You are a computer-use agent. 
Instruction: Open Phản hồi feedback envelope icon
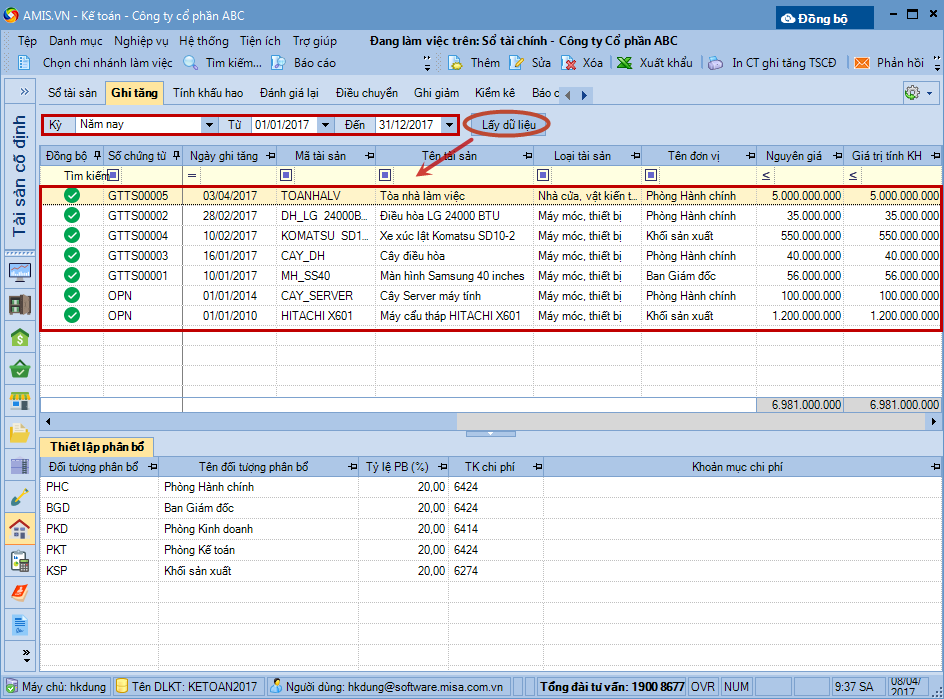click(862, 63)
